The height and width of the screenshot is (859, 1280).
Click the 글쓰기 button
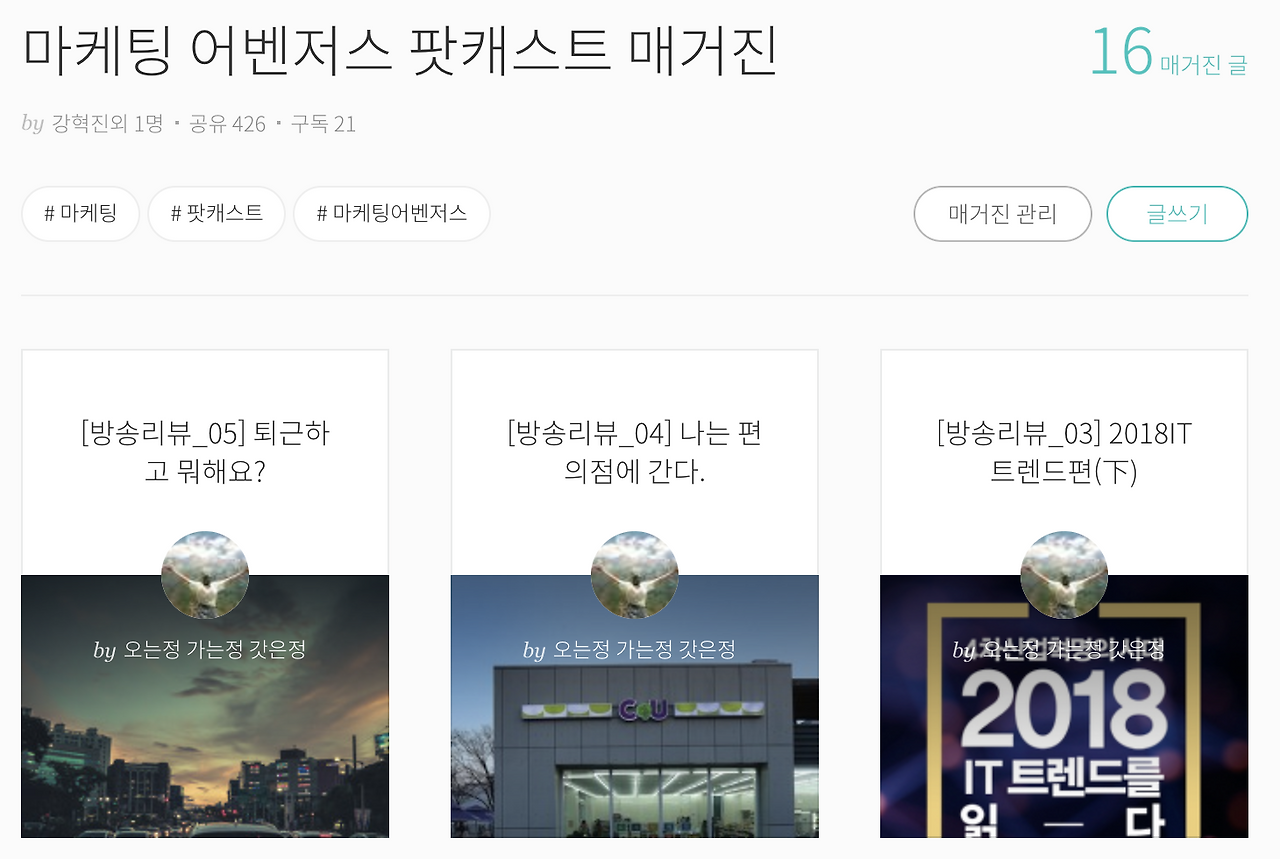pyautogui.click(x=1177, y=214)
